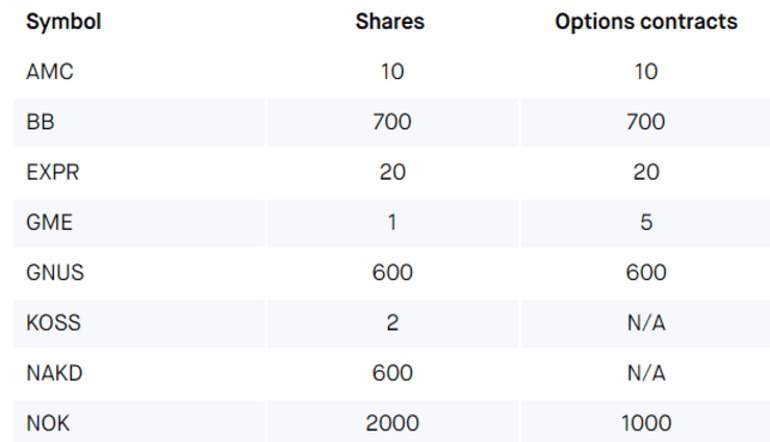Click NOK shares value 2000
The width and height of the screenshot is (770, 442).
click(392, 423)
